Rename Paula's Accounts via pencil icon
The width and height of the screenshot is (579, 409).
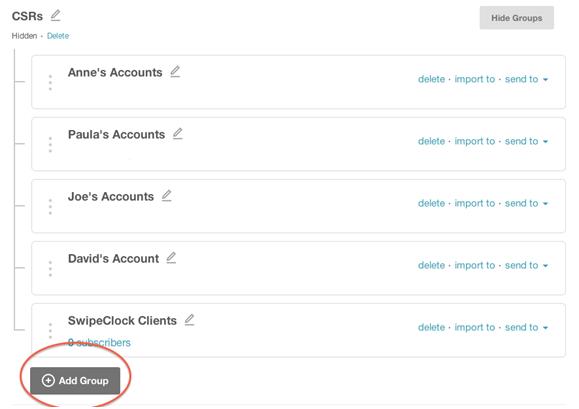coord(178,134)
